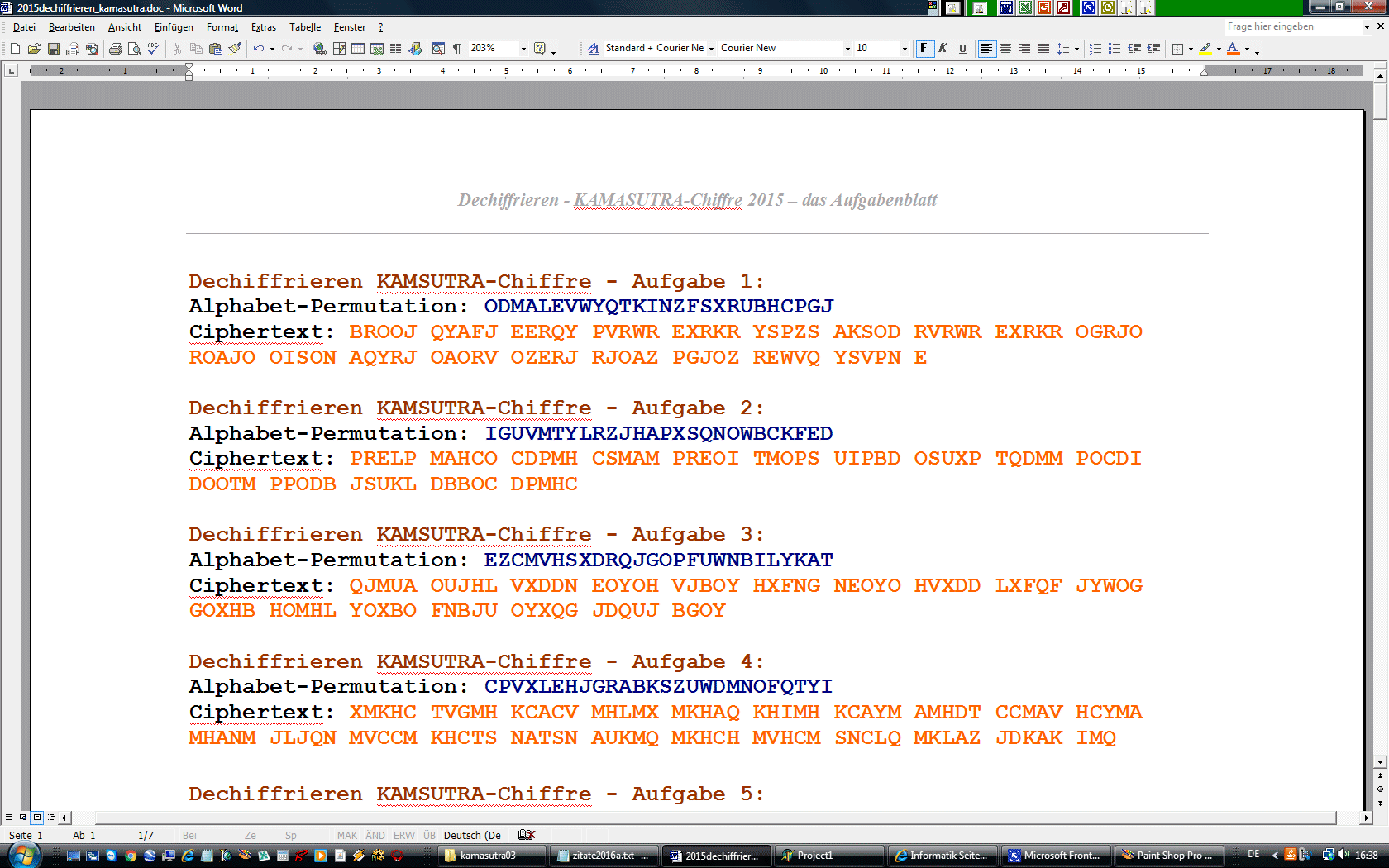Run spelling and grammar check
Screen dimensions: 1389x868
[154, 49]
